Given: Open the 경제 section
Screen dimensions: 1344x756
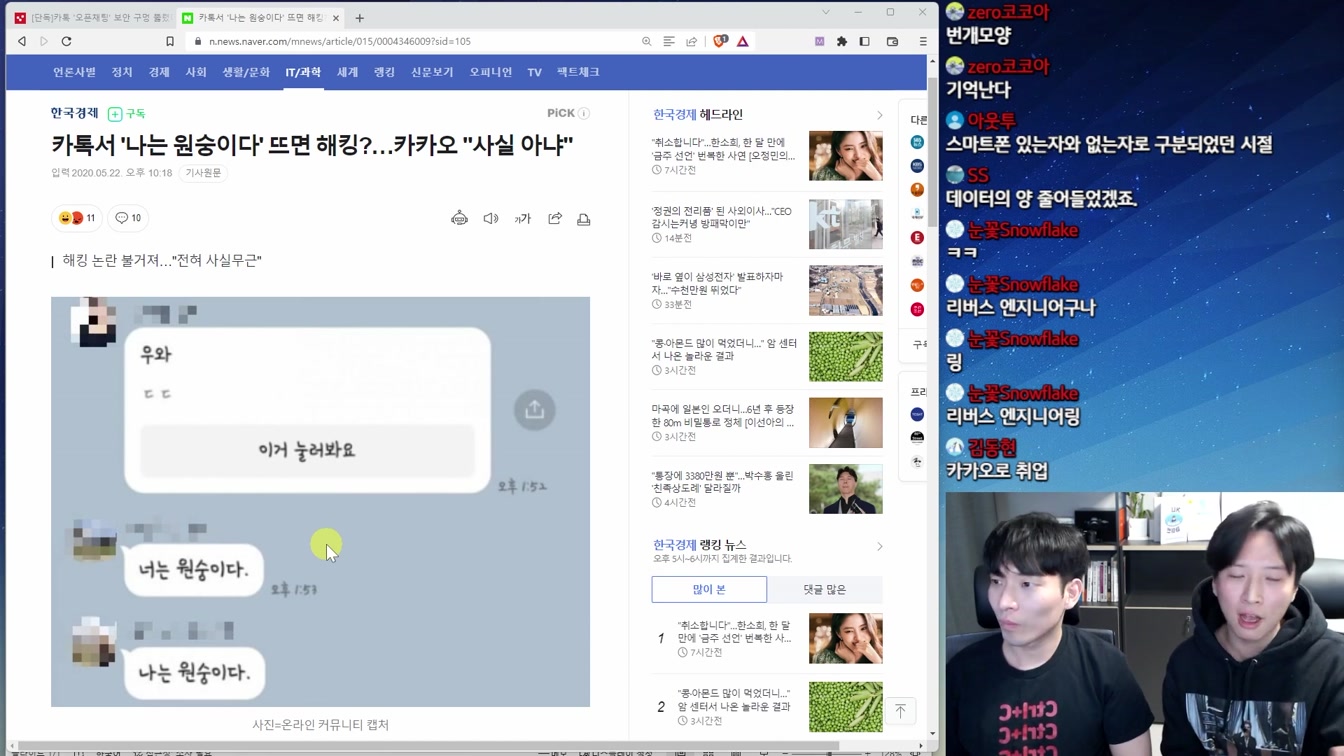Looking at the screenshot, I should pyautogui.click(x=159, y=72).
